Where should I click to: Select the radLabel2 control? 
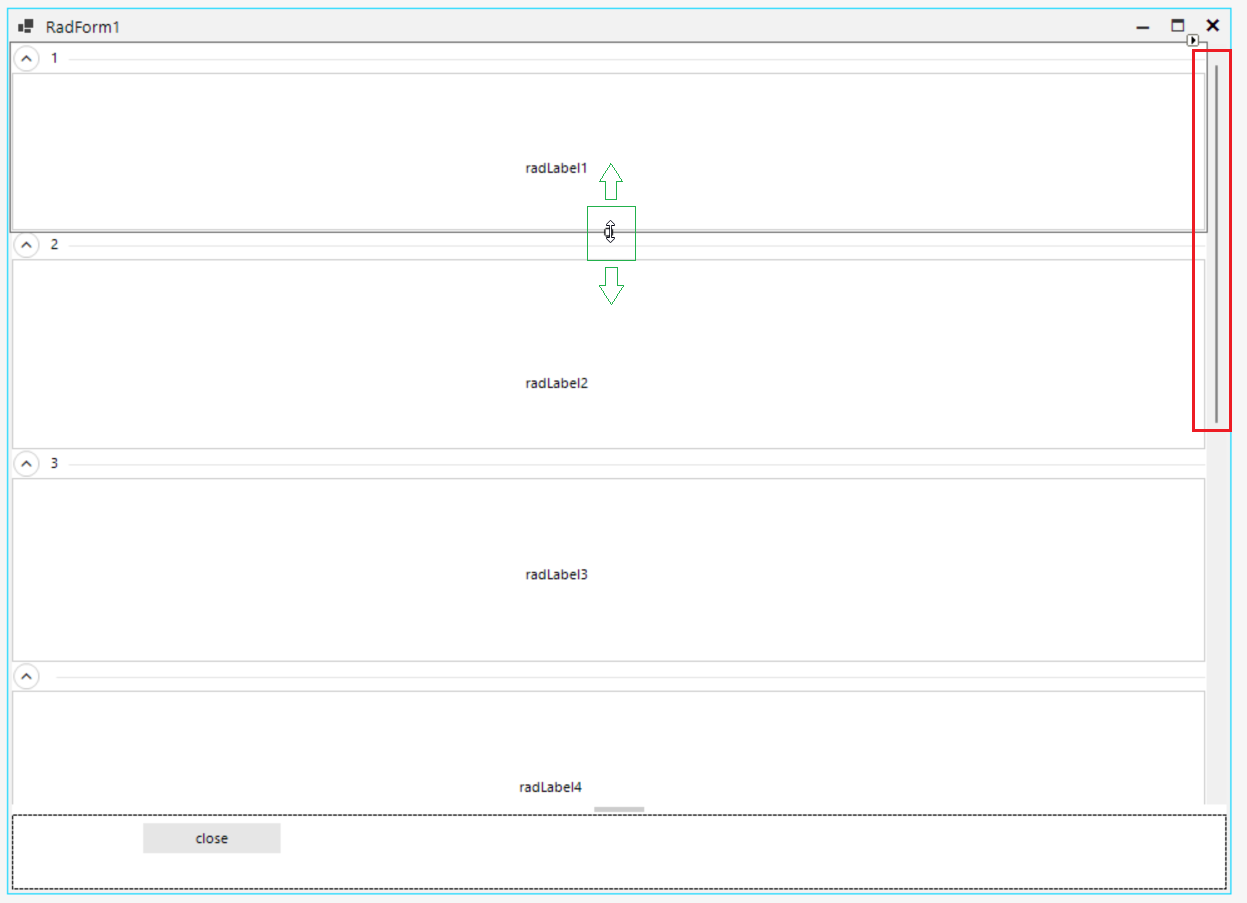[556, 383]
